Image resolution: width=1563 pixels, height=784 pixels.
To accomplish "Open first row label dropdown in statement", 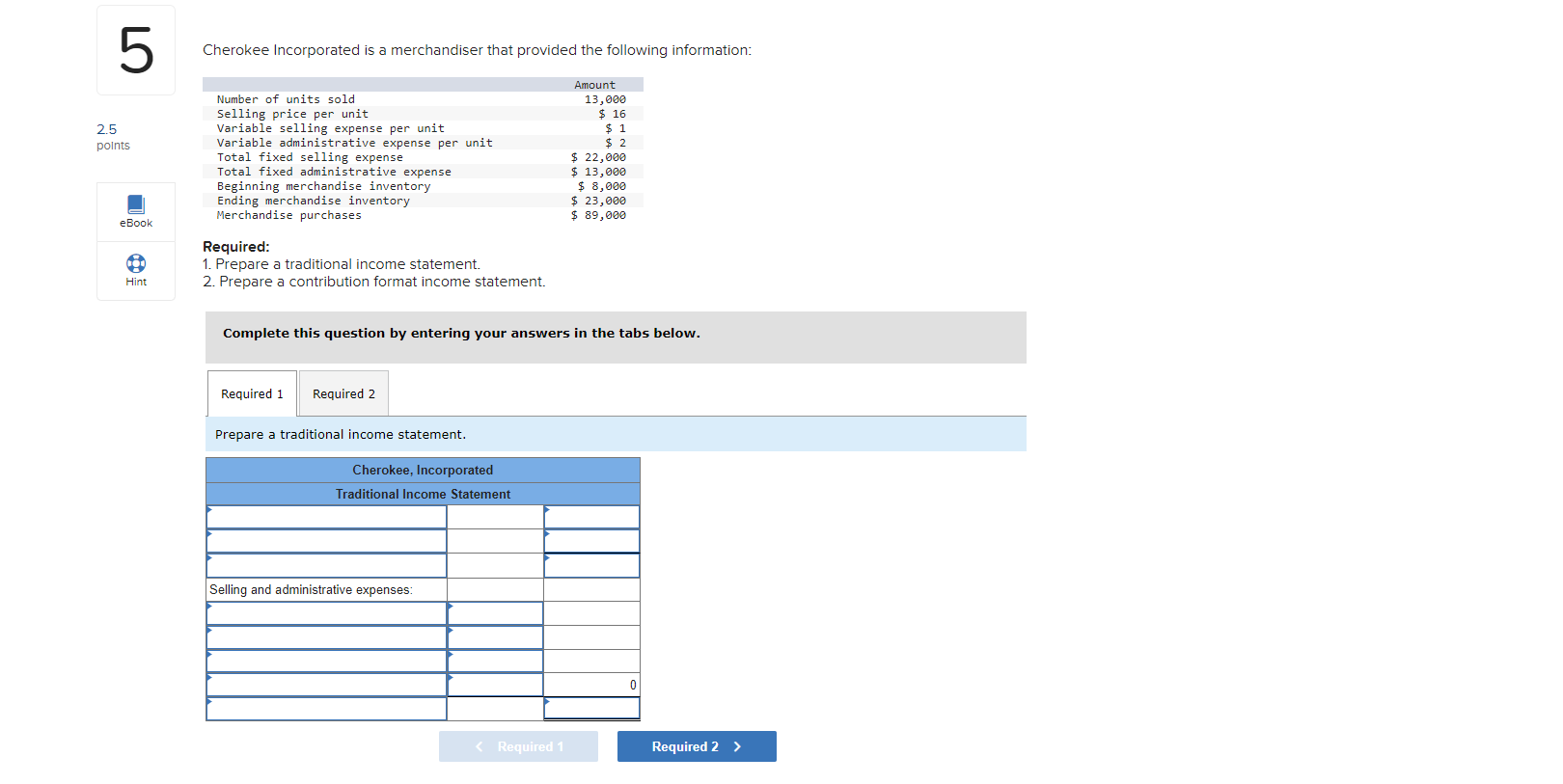I will click(x=326, y=517).
